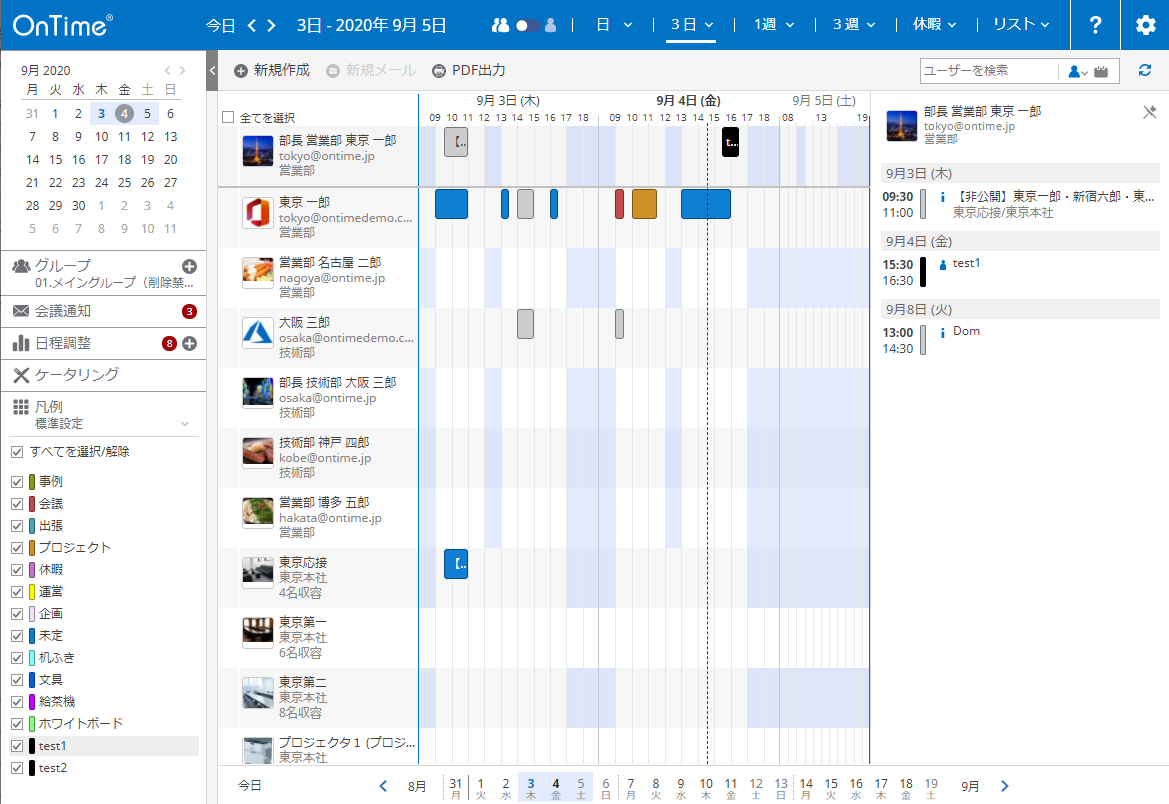Viewport: 1169px width, 804px height.
Task: Uncheck the プロジェクト legend checkbox
Action: [x=16, y=547]
